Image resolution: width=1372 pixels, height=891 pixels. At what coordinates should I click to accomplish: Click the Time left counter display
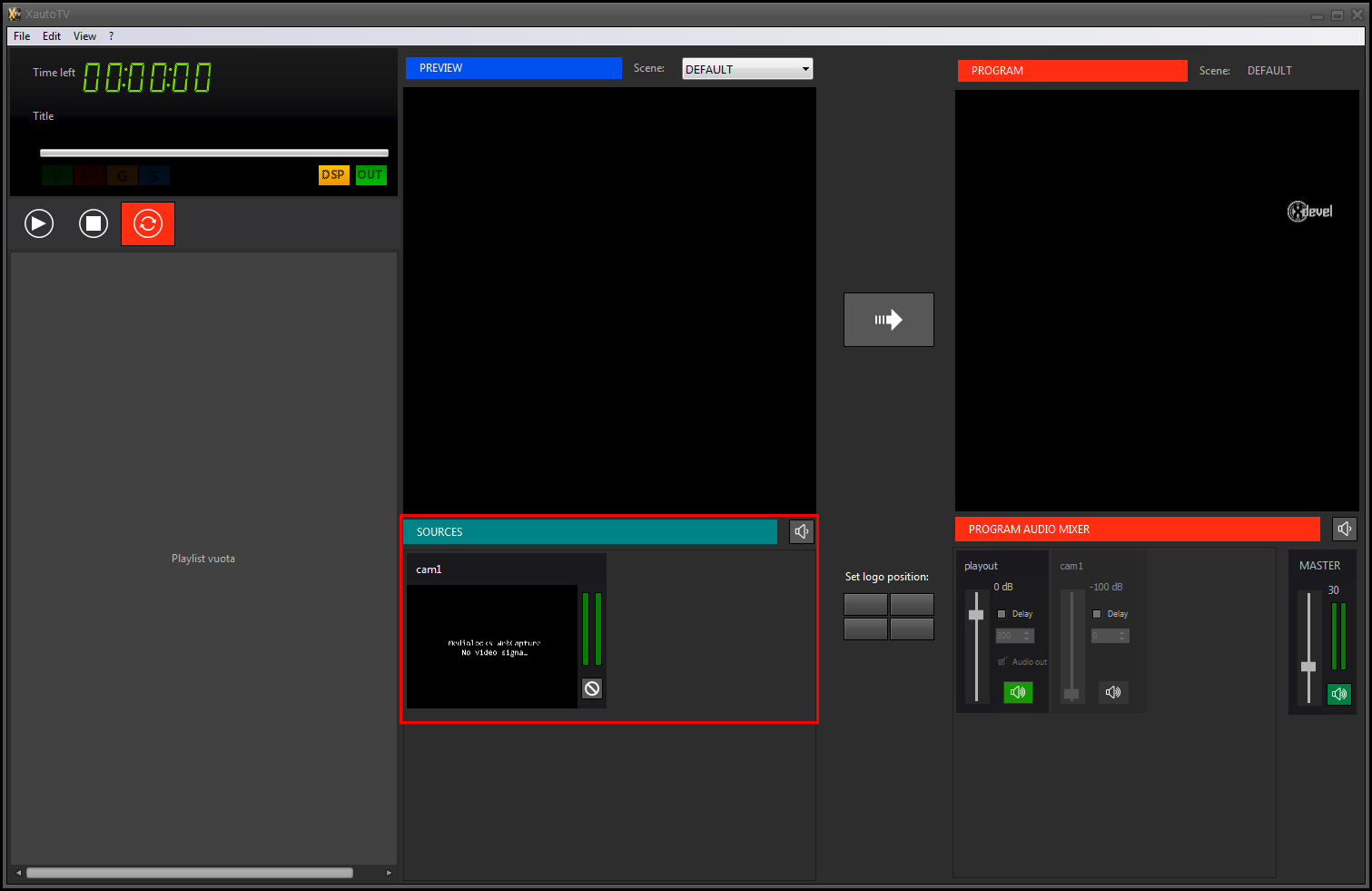tap(148, 77)
